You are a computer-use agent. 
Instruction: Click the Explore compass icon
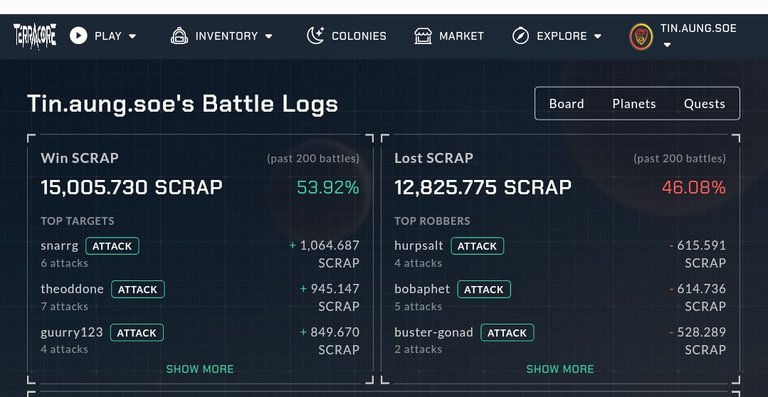(x=521, y=36)
